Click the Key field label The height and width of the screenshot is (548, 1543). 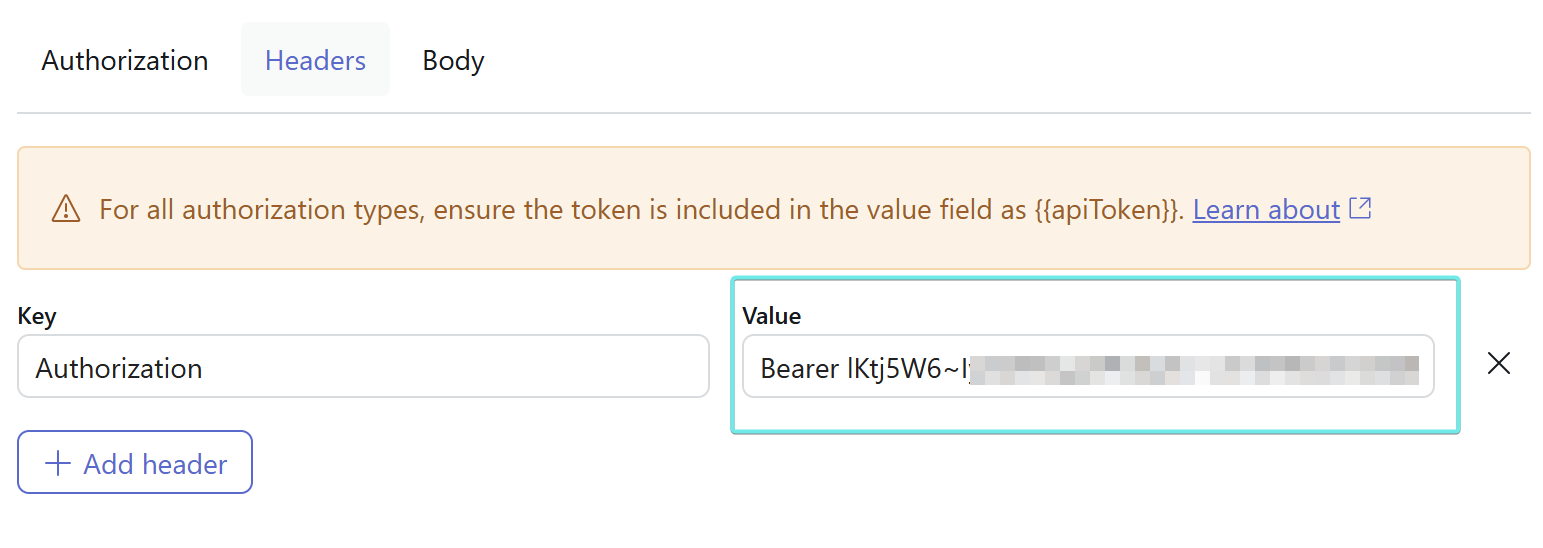(x=37, y=316)
